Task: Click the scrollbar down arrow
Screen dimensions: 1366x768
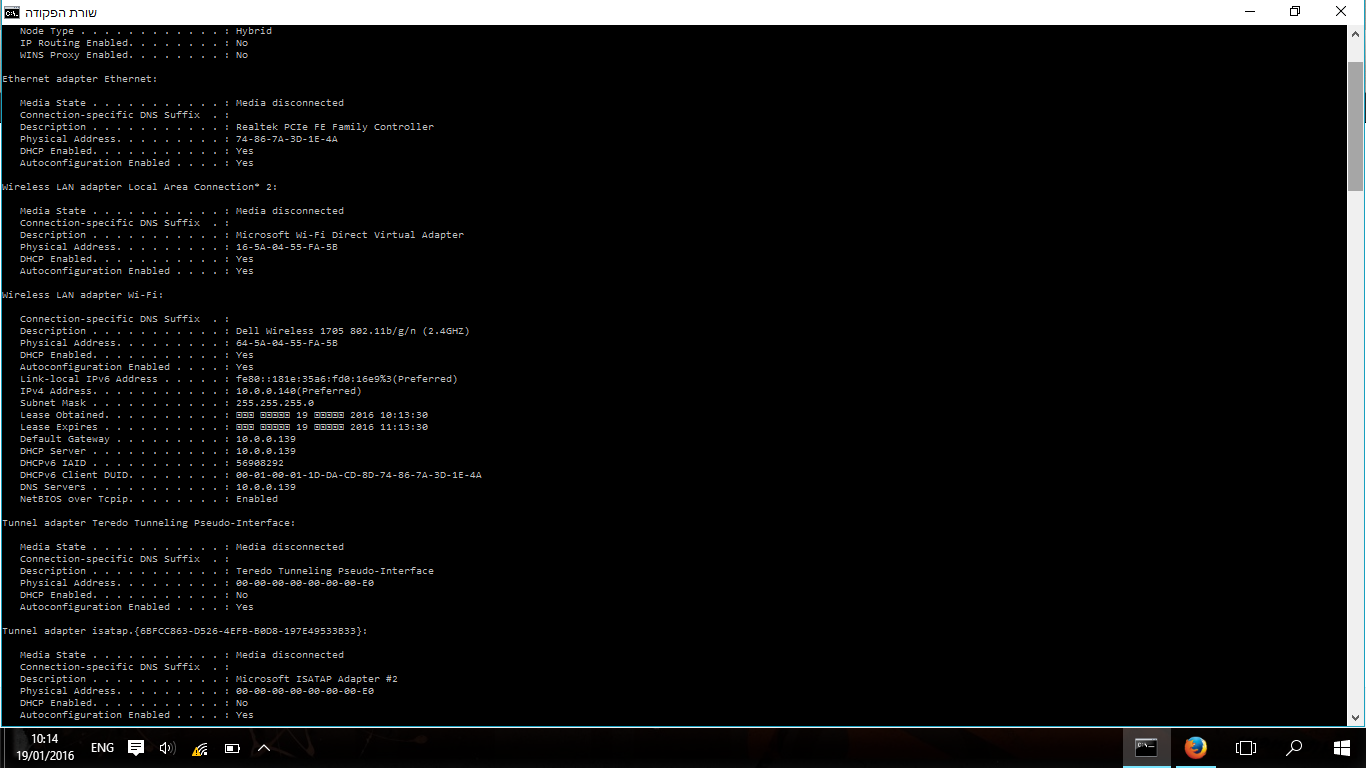Action: point(1356,718)
